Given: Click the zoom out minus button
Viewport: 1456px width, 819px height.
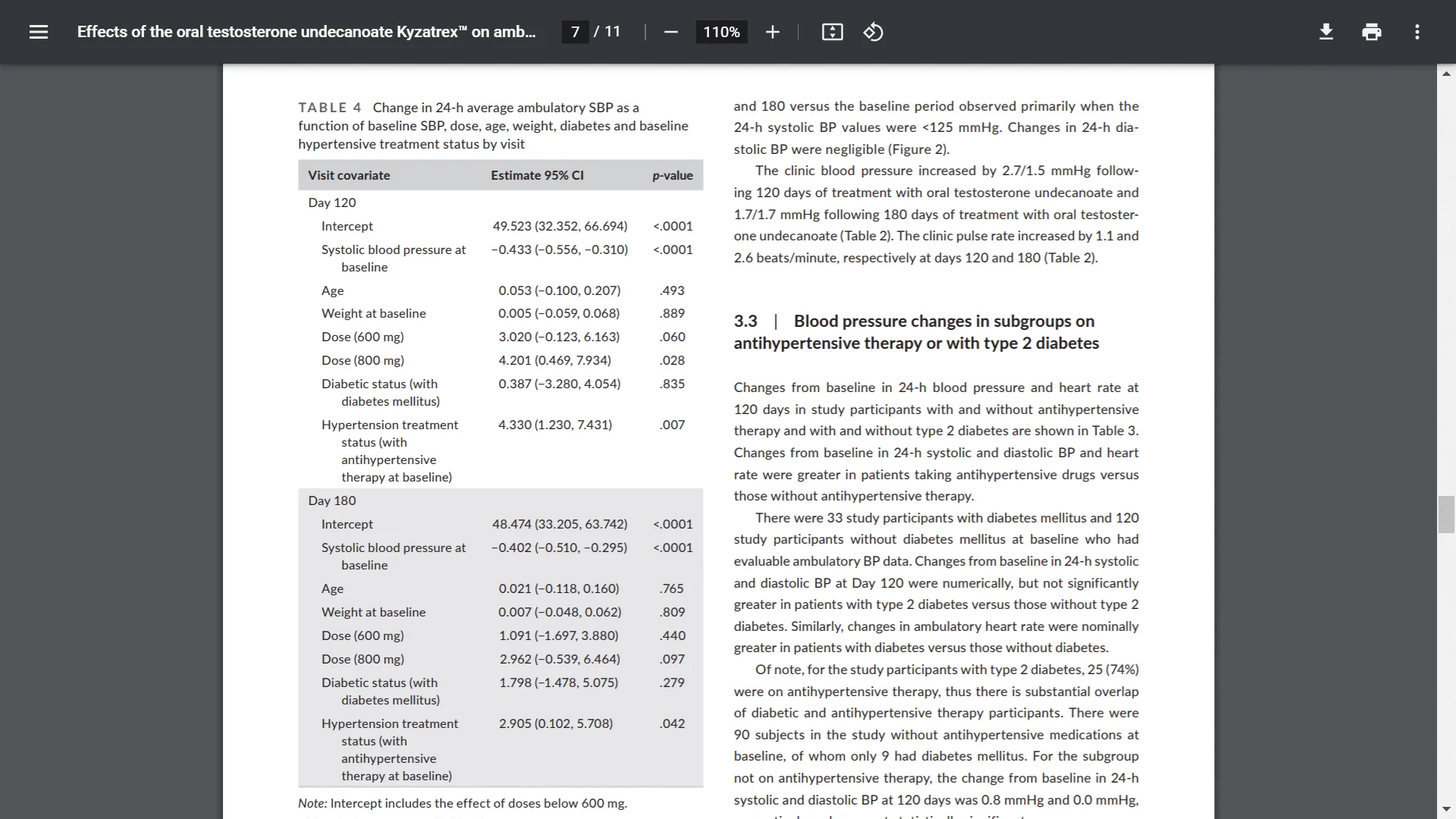Looking at the screenshot, I should click(x=670, y=32).
